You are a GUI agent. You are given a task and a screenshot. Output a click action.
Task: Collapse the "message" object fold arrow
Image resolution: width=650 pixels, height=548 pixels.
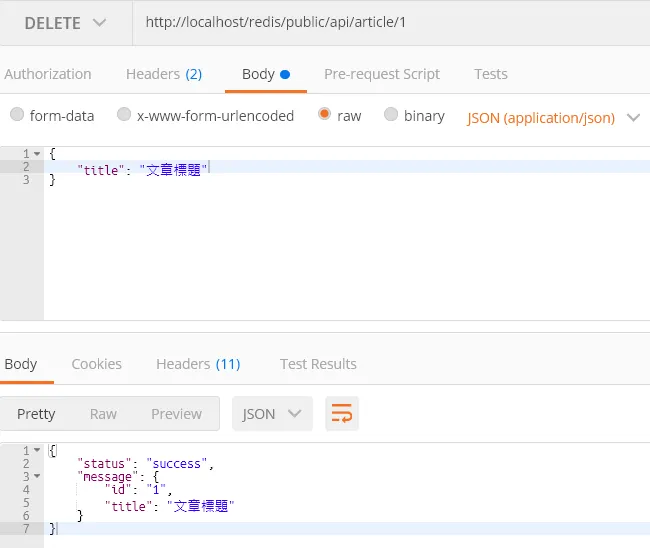(x=37, y=476)
